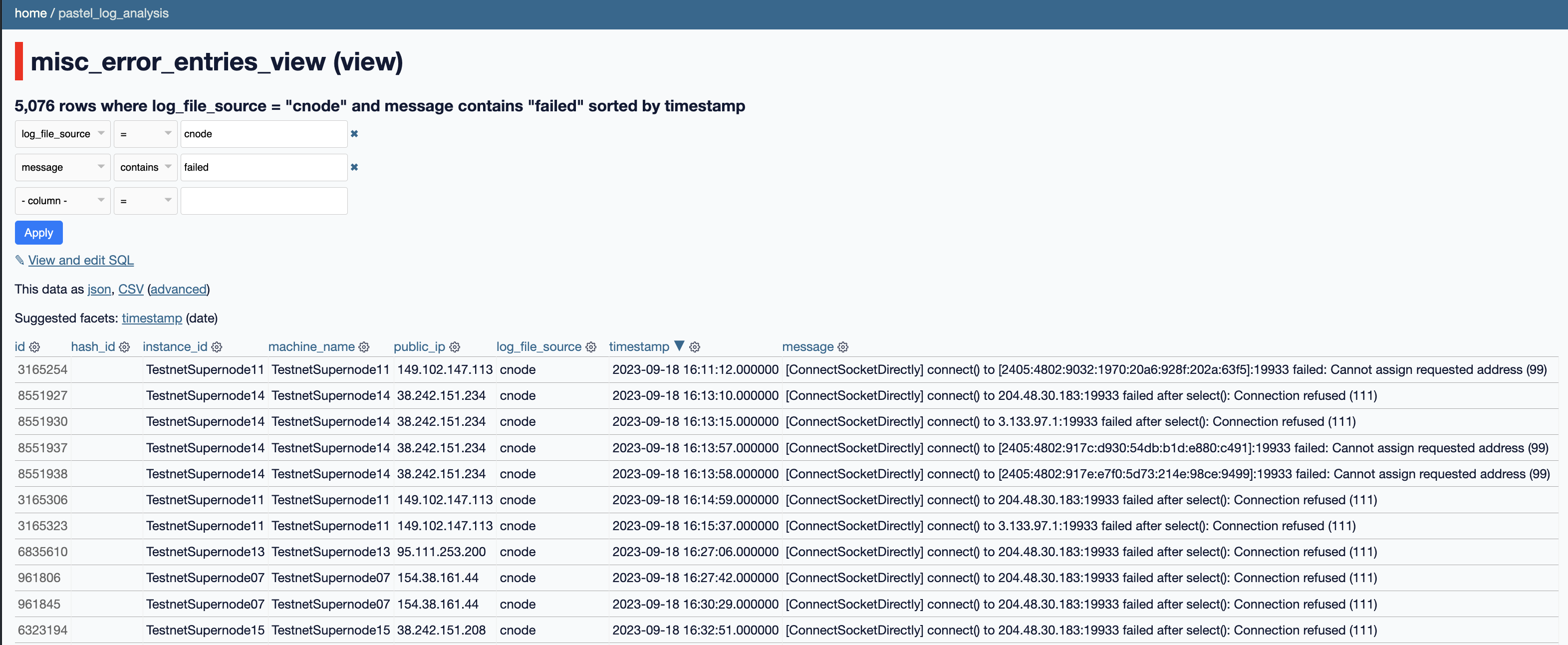The image size is (1568, 645).
Task: Open the id column gear menu
Action: click(x=35, y=347)
